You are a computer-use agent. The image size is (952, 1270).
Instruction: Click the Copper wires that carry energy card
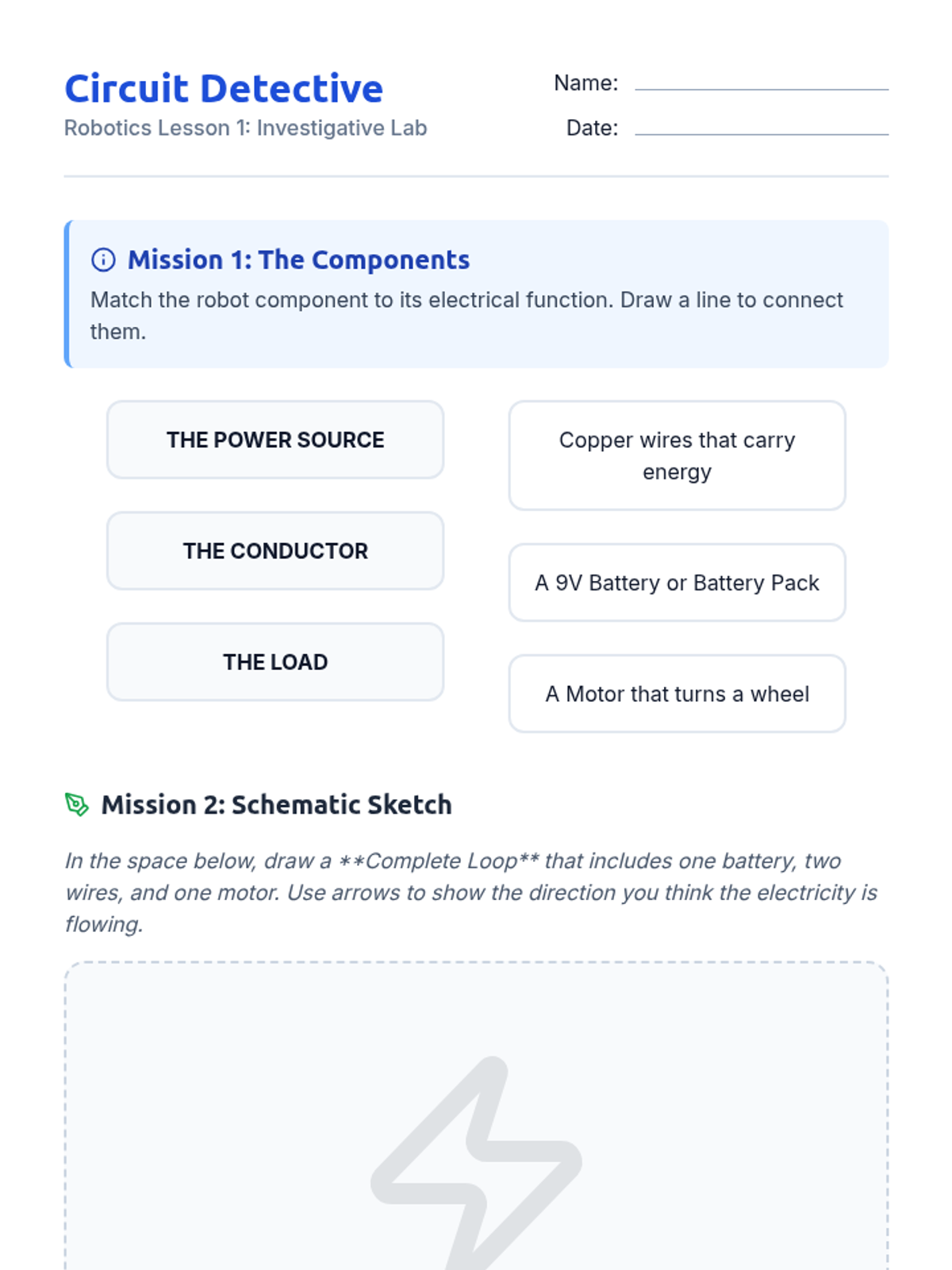677,456
